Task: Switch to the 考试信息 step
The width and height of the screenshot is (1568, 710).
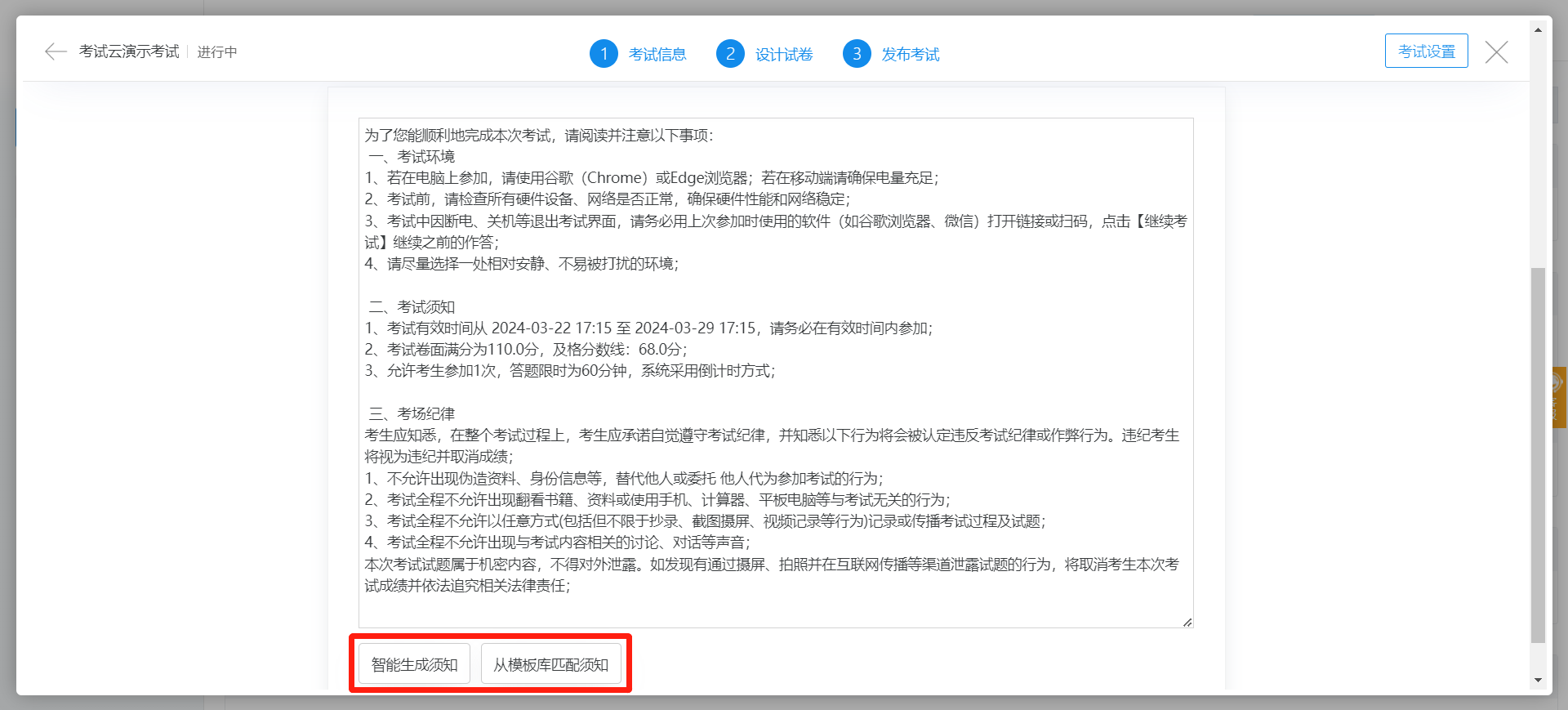Action: pyautogui.click(x=657, y=55)
